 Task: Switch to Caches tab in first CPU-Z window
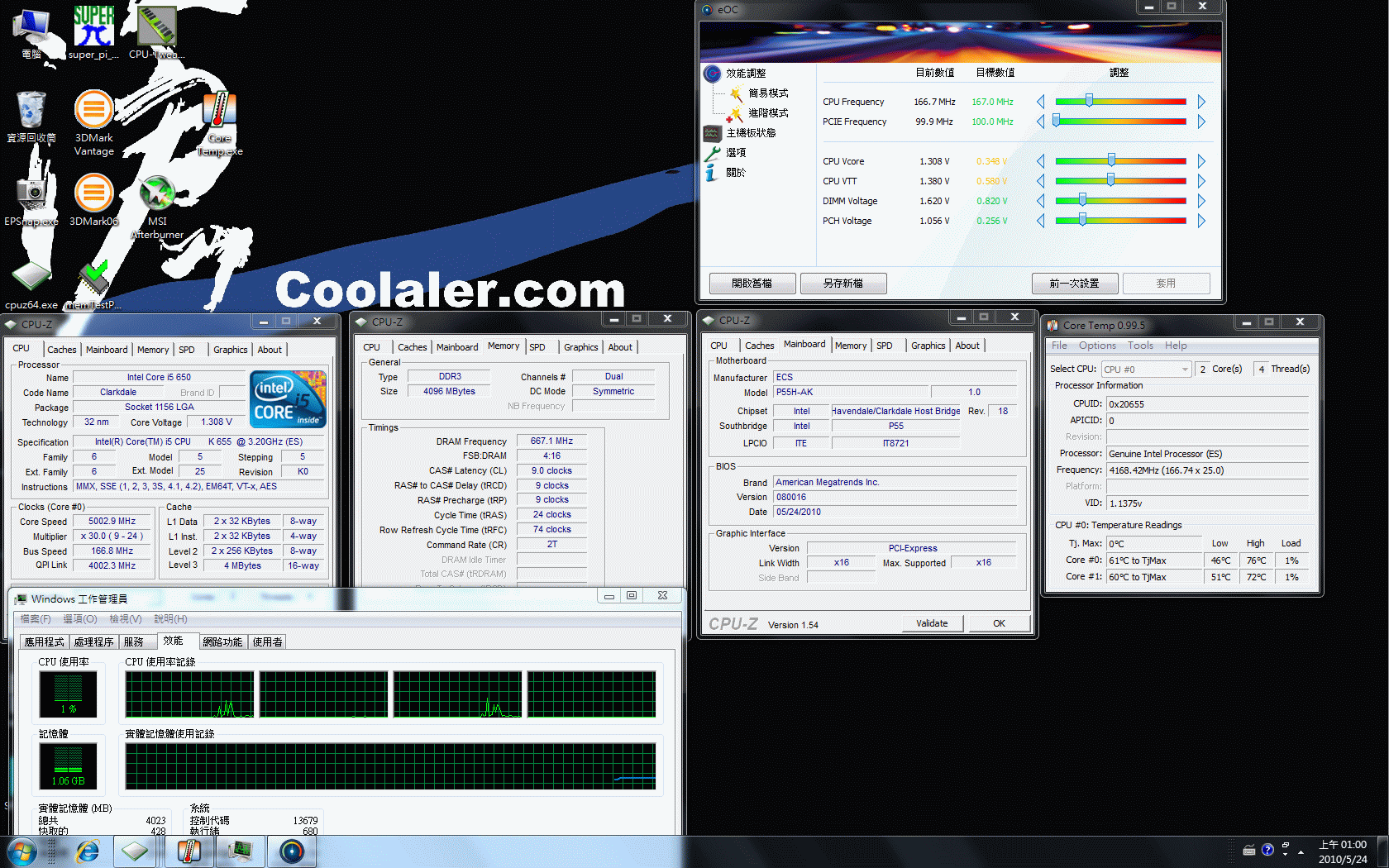pyautogui.click(x=62, y=350)
